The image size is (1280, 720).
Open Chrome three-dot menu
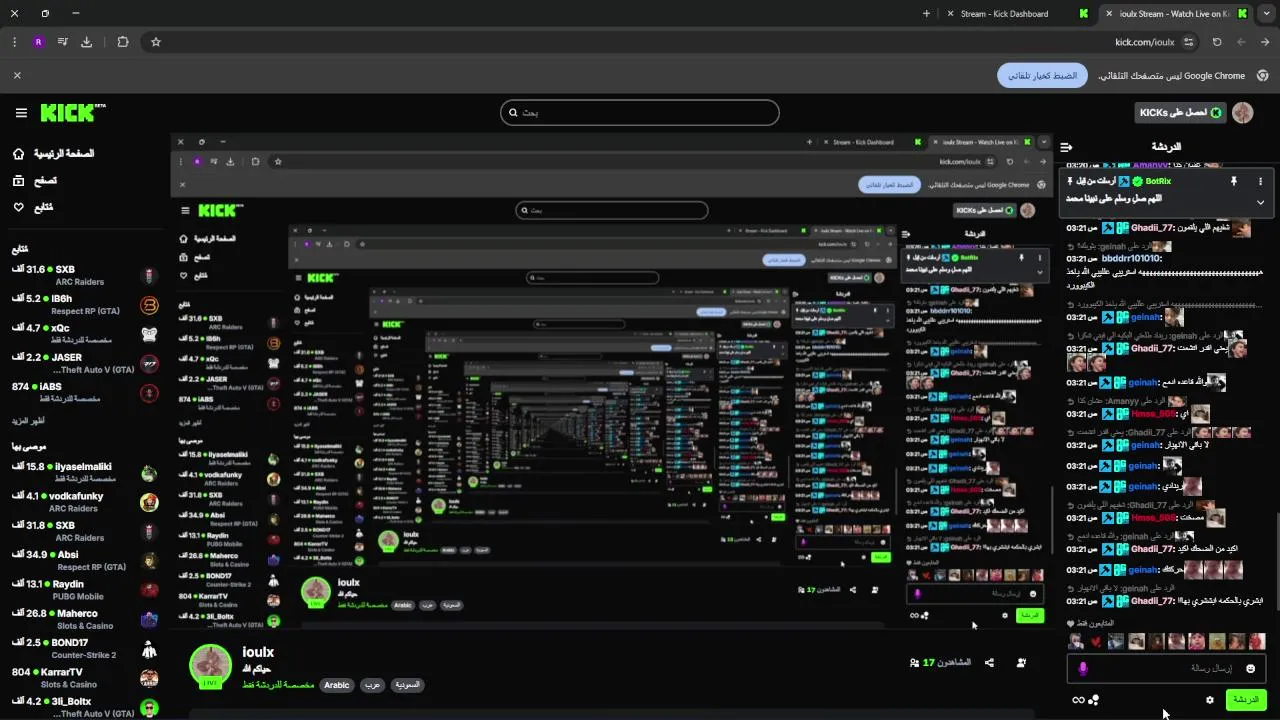tap(14, 42)
